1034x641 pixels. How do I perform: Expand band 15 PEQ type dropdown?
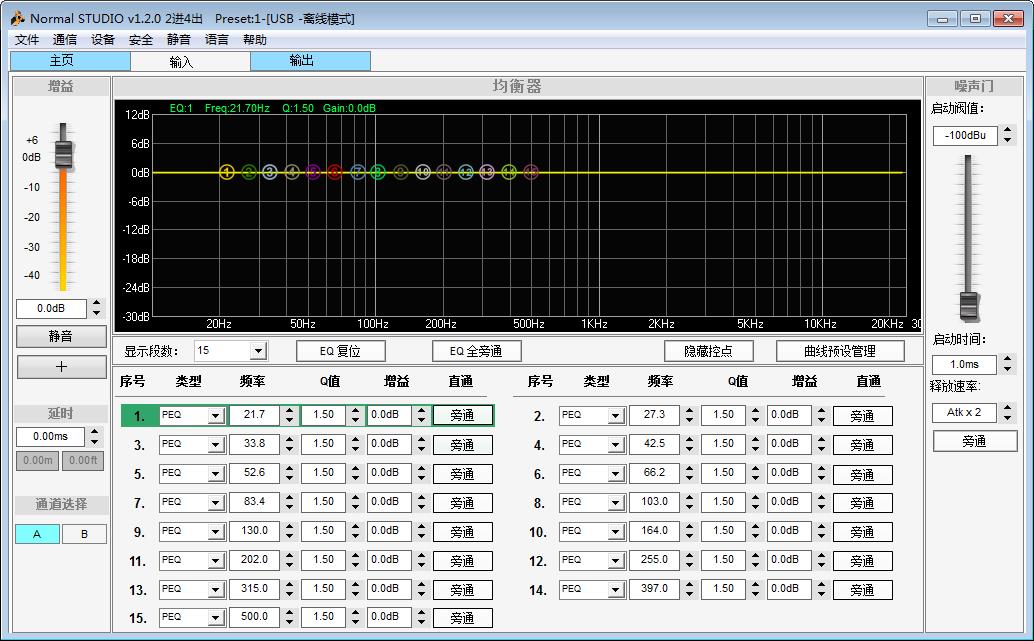(215, 618)
